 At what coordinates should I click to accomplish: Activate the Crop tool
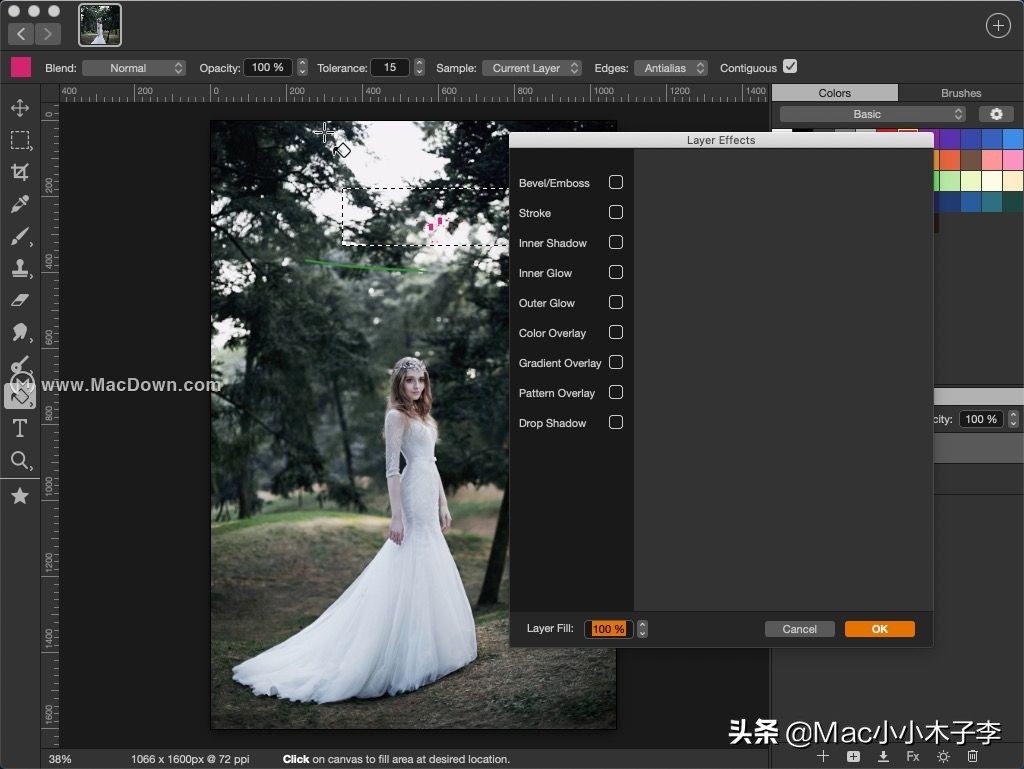point(20,172)
